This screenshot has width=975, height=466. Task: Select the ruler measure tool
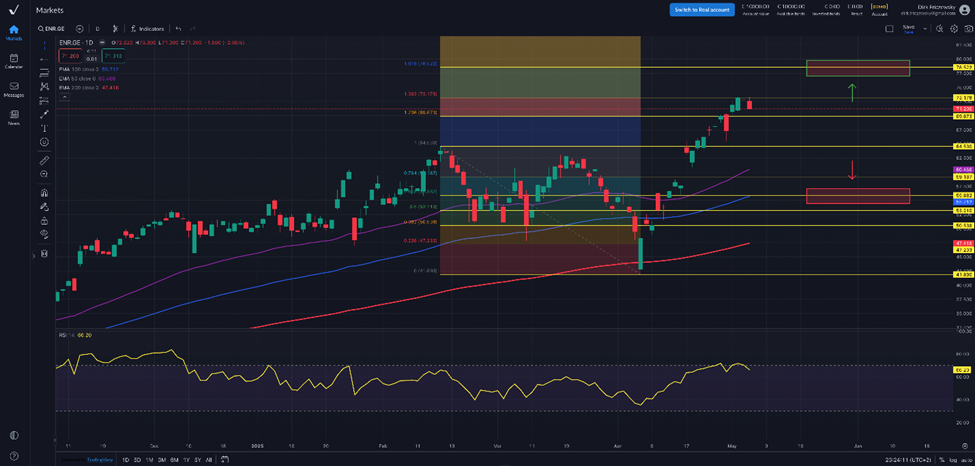click(44, 160)
